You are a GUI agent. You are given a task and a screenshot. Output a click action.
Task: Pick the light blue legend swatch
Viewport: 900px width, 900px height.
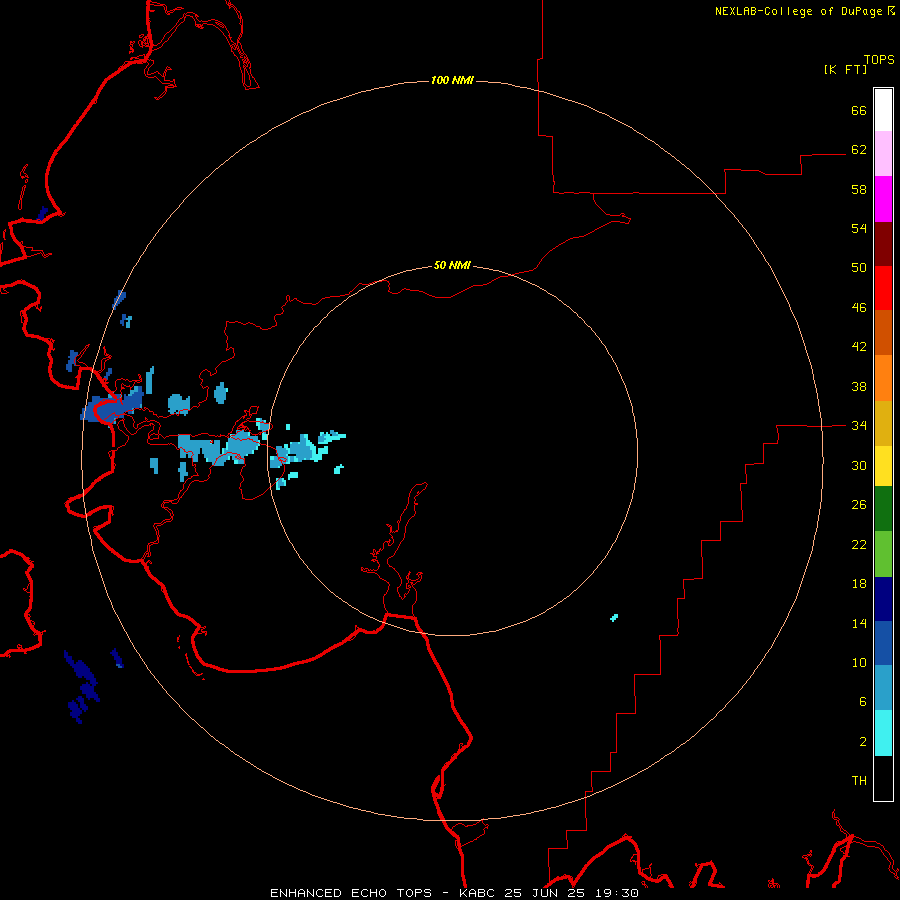tap(883, 688)
